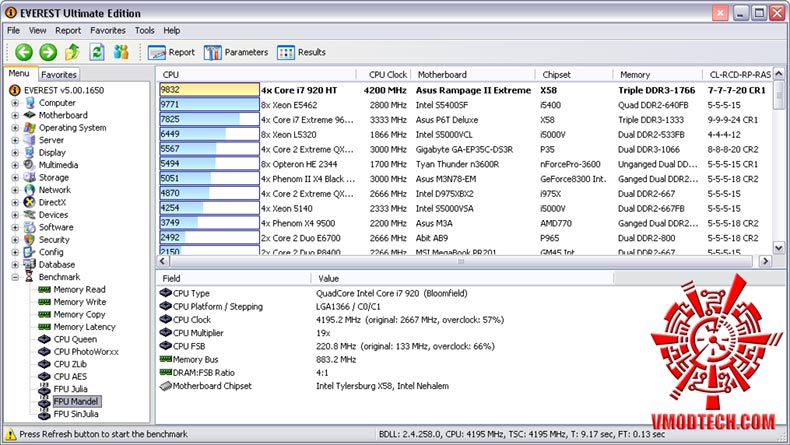This screenshot has width=790, height=445.
Task: Sort by Memory column header
Action: click(x=658, y=75)
